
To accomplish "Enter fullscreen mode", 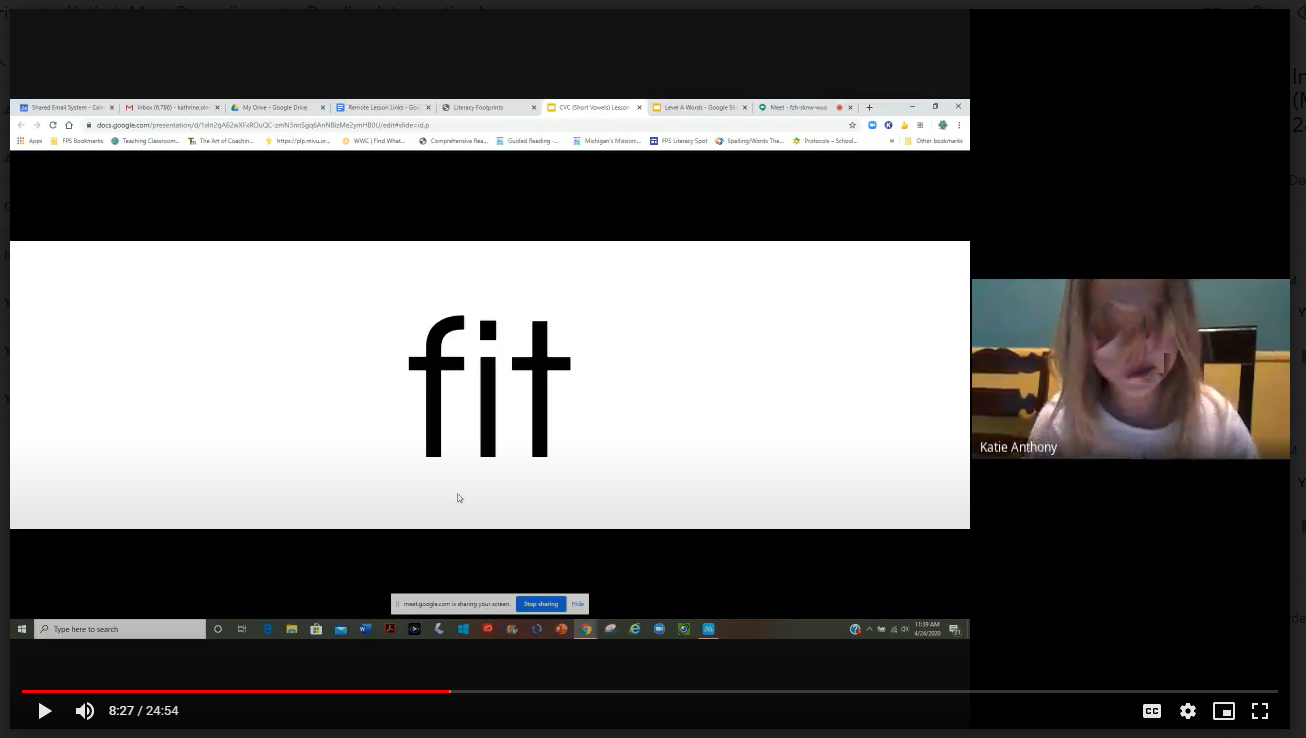I will tap(1260, 711).
